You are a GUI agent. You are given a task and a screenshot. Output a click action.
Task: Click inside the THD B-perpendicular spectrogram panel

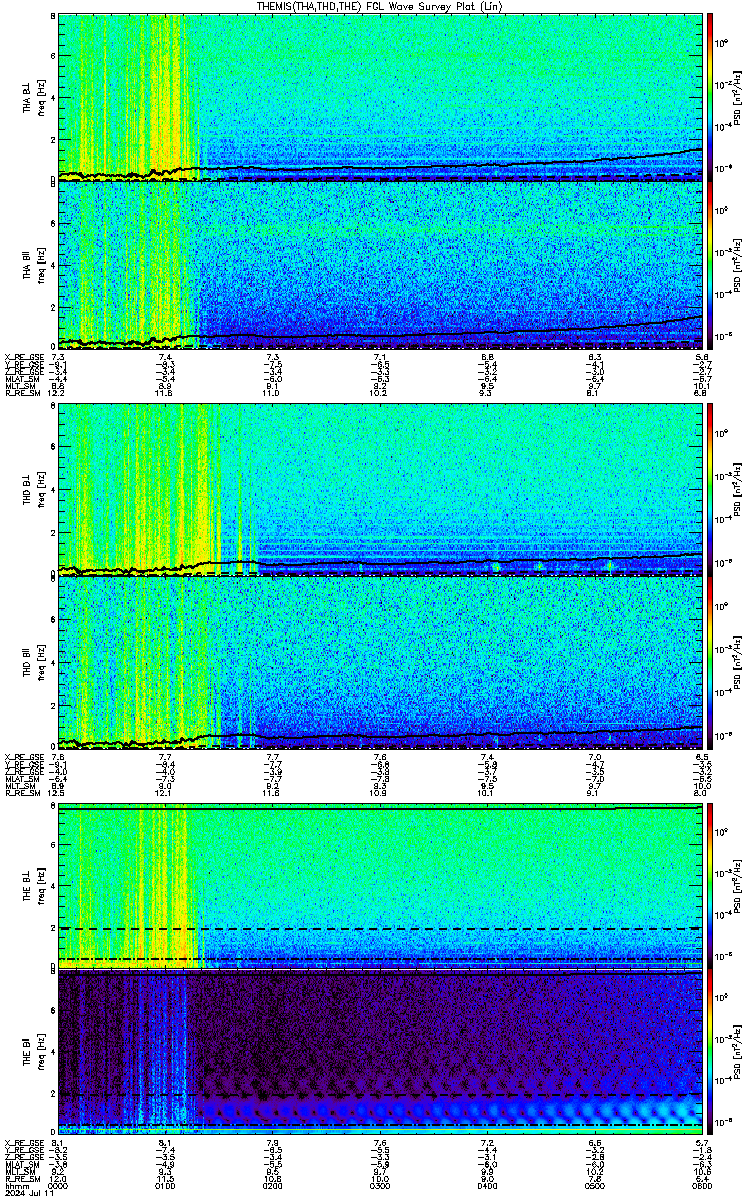tap(380, 489)
